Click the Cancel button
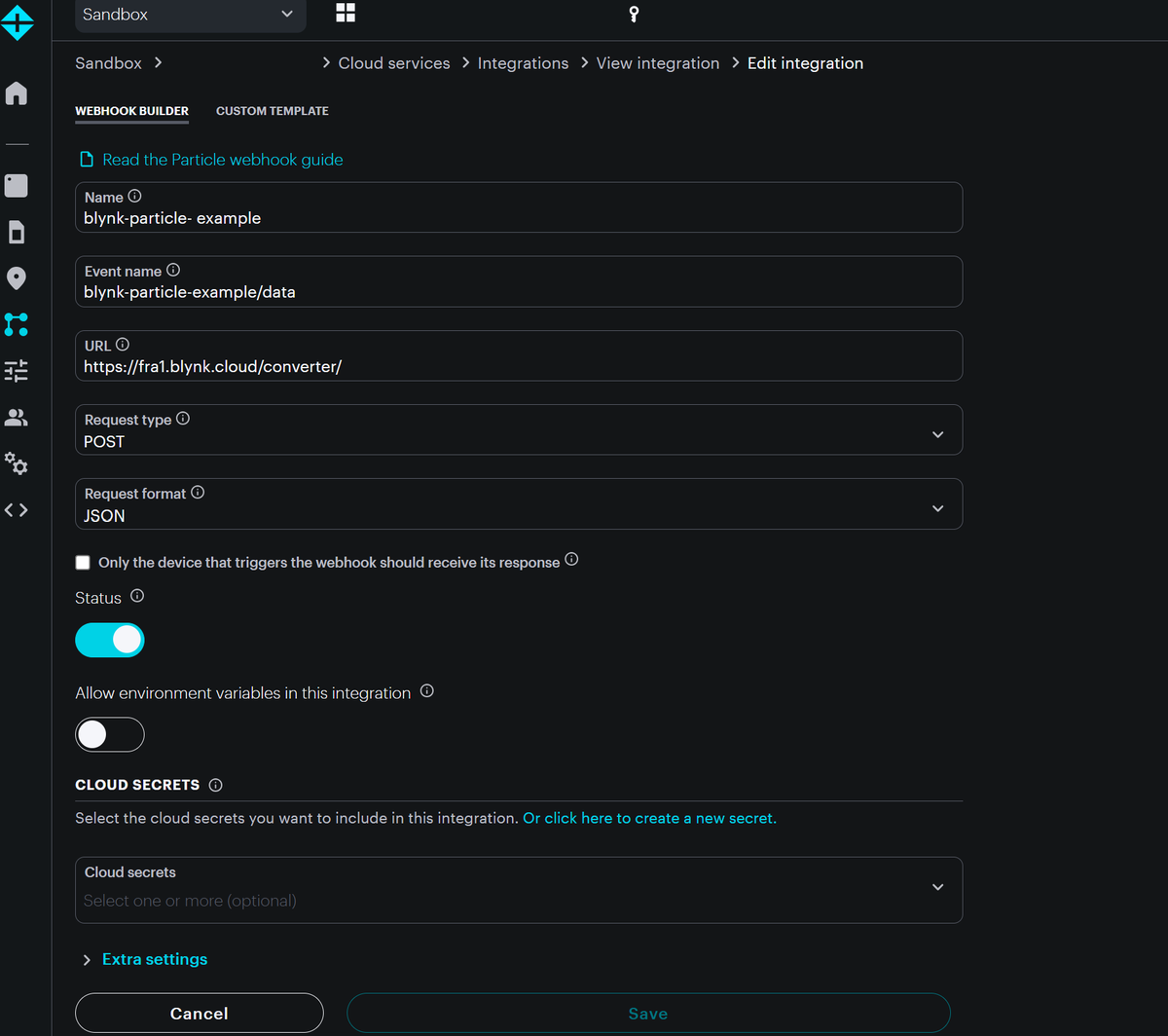The width and height of the screenshot is (1168, 1036). 200,1013
